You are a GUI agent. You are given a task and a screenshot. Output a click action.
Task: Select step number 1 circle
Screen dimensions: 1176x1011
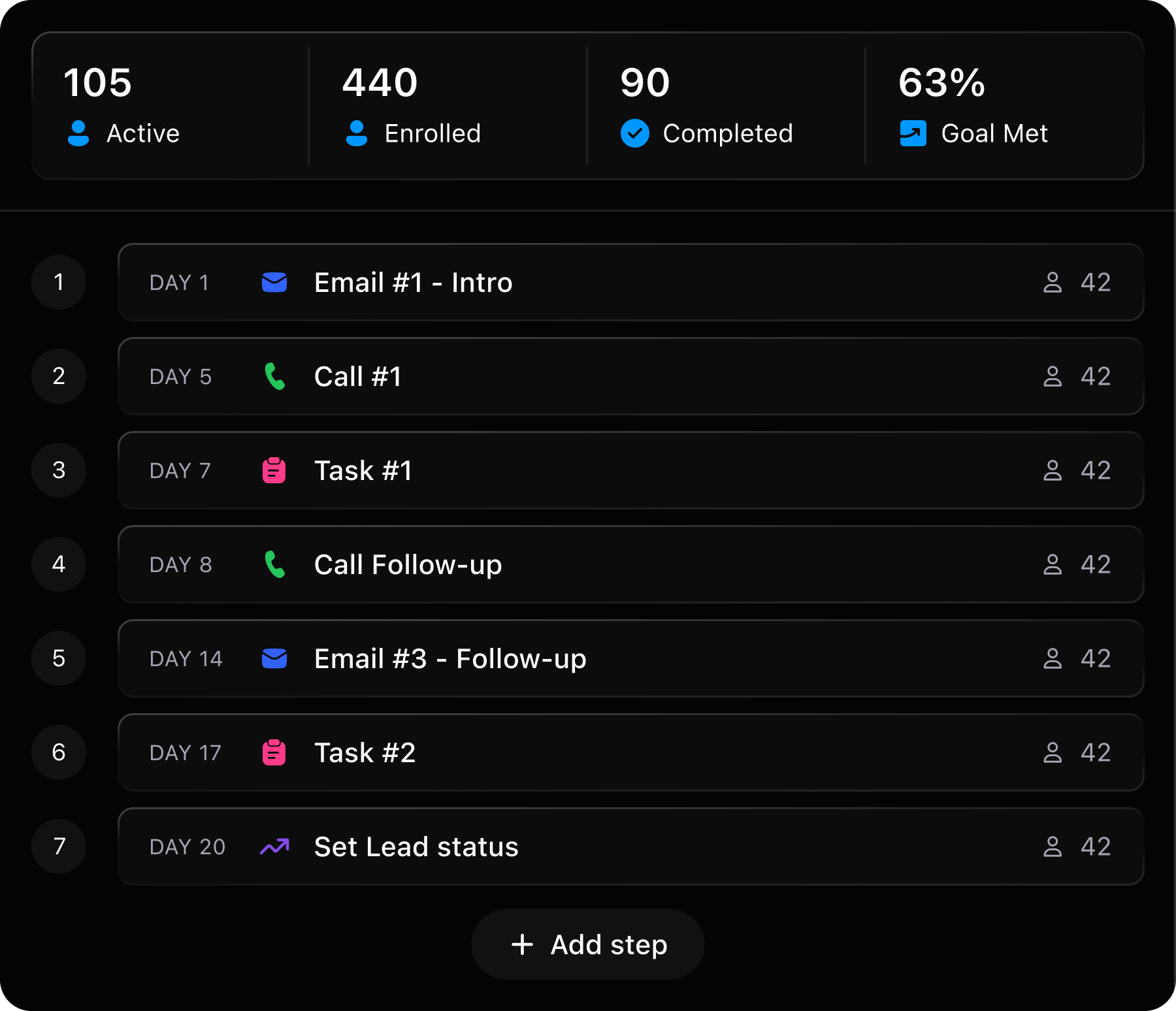click(59, 282)
